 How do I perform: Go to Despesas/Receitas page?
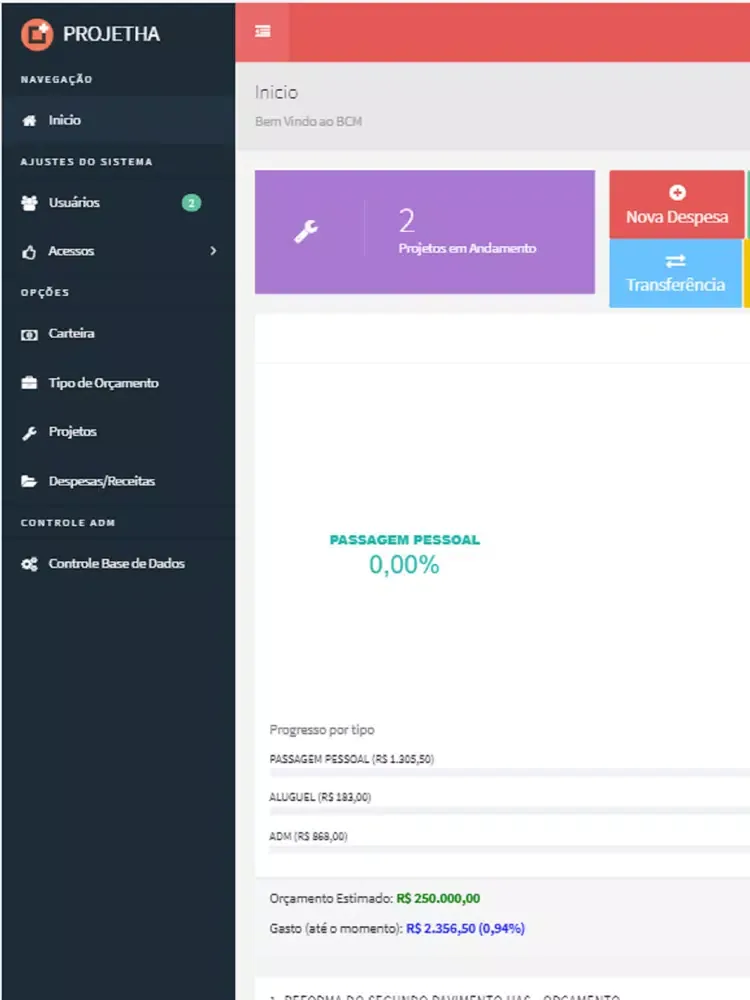pyautogui.click(x=102, y=481)
